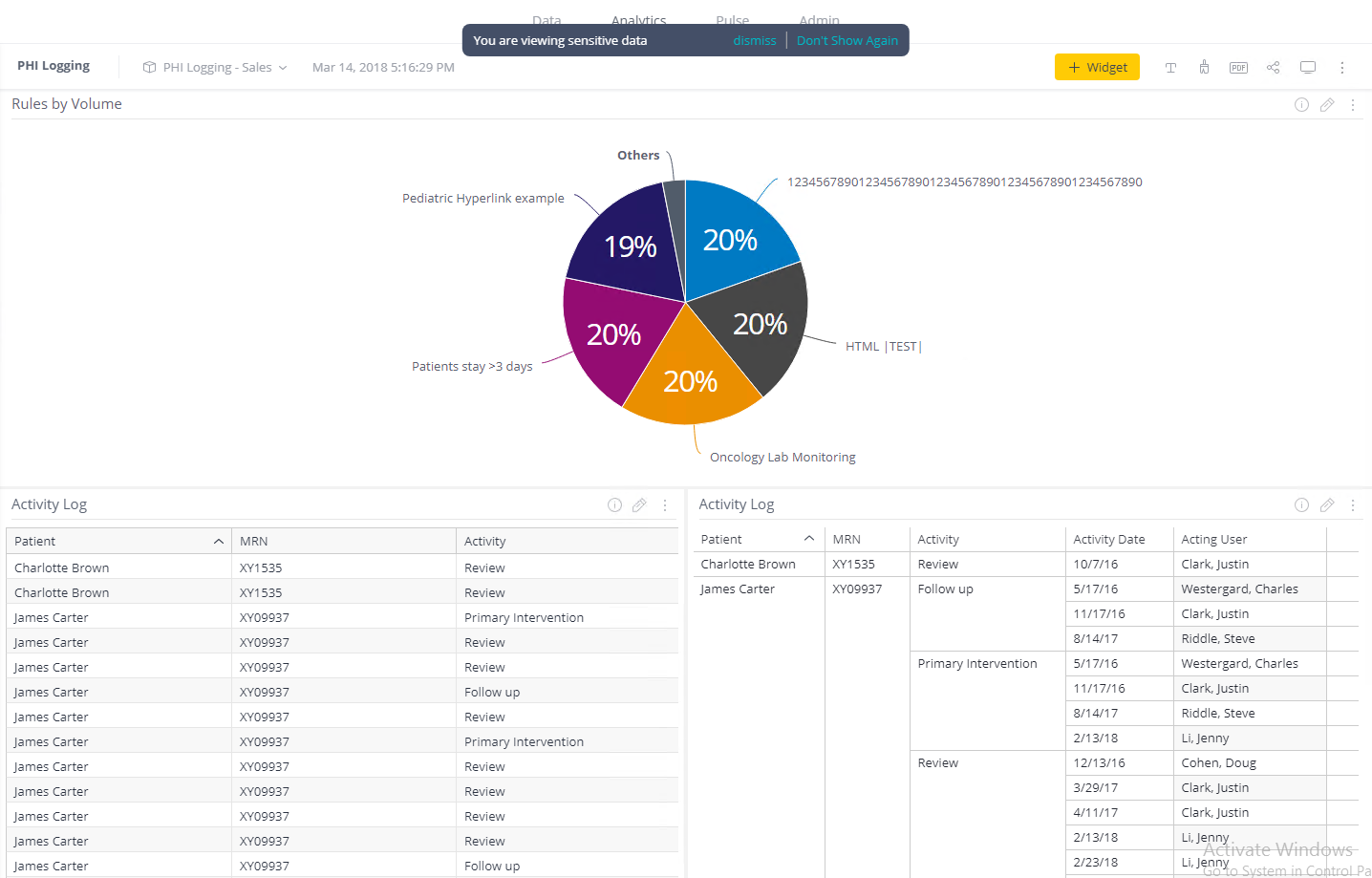
Task: Toggle Patient sort in right Activity Log
Action: point(809,539)
